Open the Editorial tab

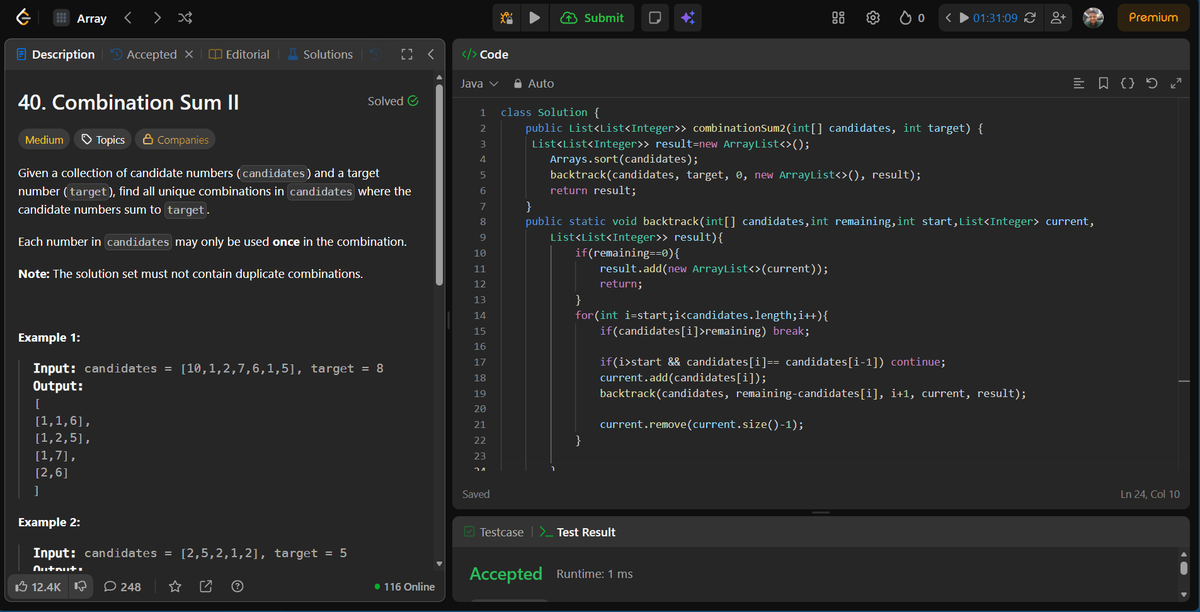(x=239, y=54)
